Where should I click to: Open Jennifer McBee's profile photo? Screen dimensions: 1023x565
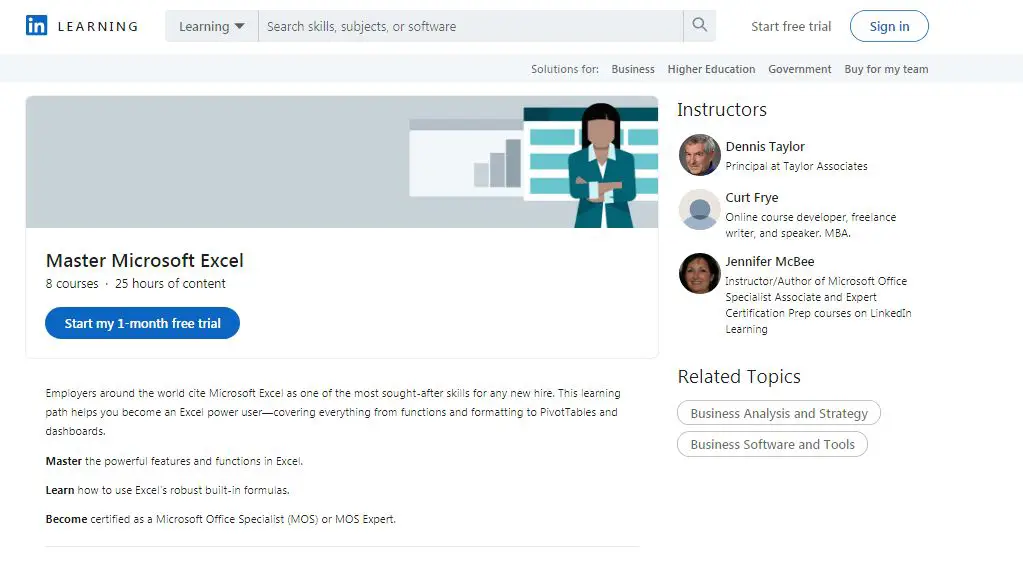699,273
